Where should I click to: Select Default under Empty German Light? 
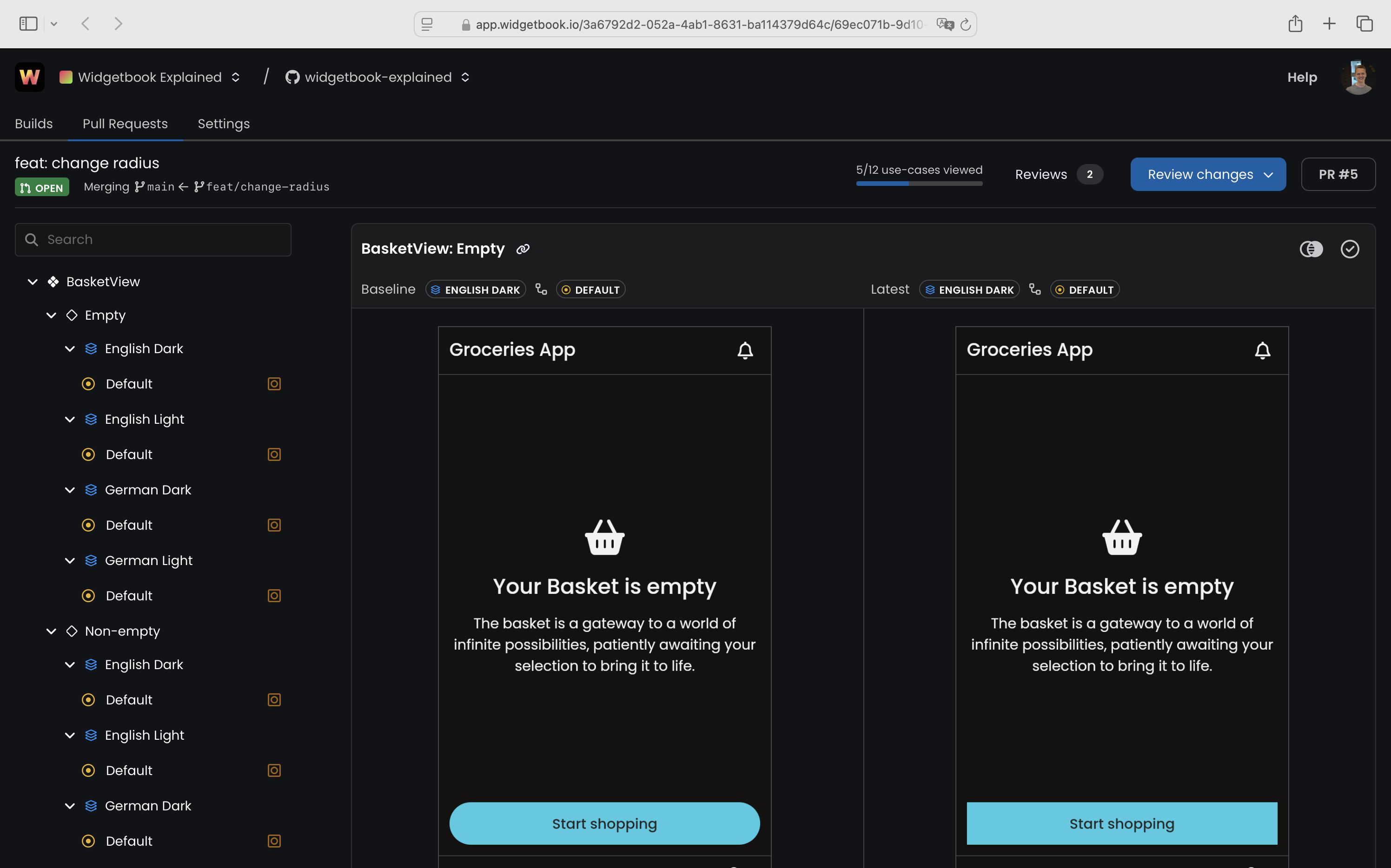[x=129, y=596]
